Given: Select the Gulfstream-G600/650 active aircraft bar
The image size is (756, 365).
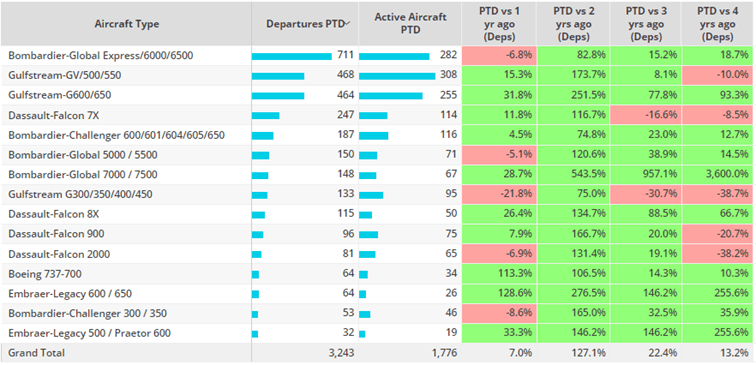Looking at the screenshot, I should (391, 95).
